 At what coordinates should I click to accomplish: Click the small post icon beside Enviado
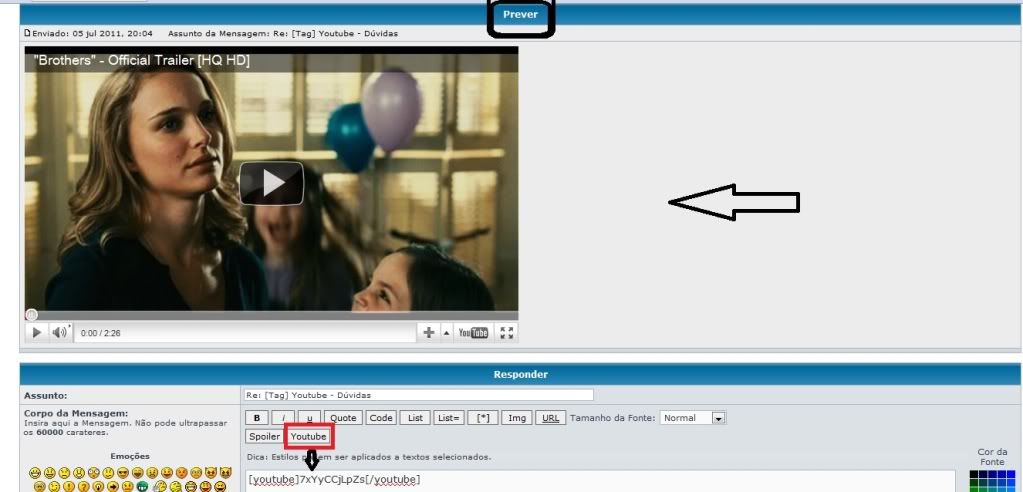point(27,33)
